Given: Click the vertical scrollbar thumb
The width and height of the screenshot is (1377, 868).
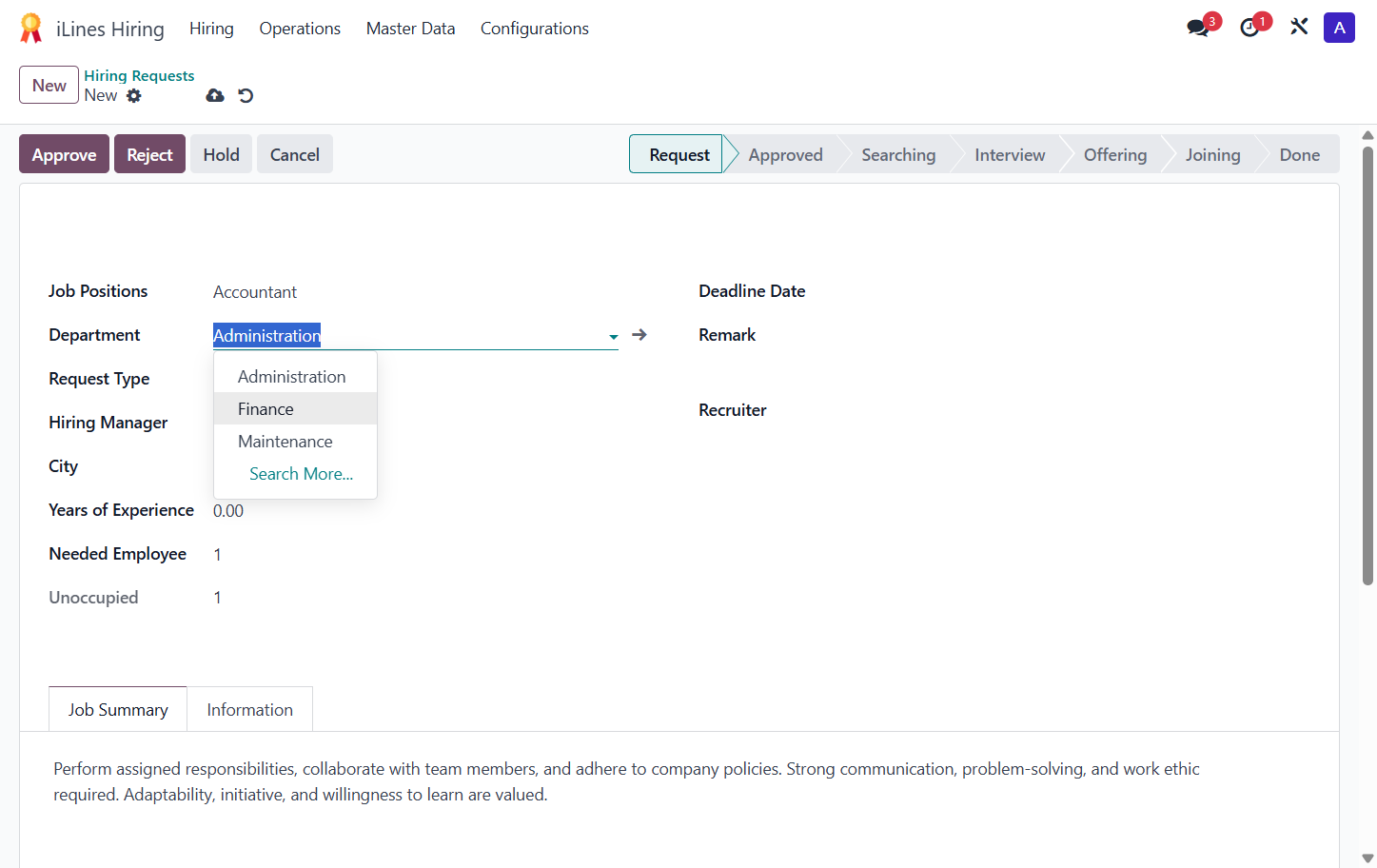Looking at the screenshot, I should click(x=1367, y=365).
